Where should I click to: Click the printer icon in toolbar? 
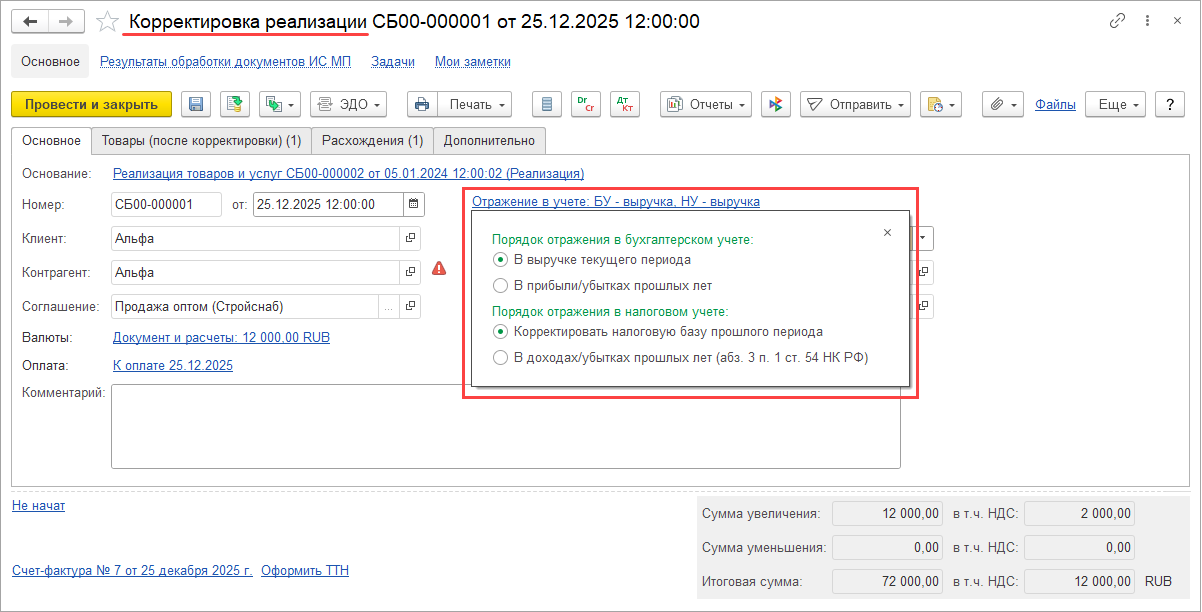422,104
